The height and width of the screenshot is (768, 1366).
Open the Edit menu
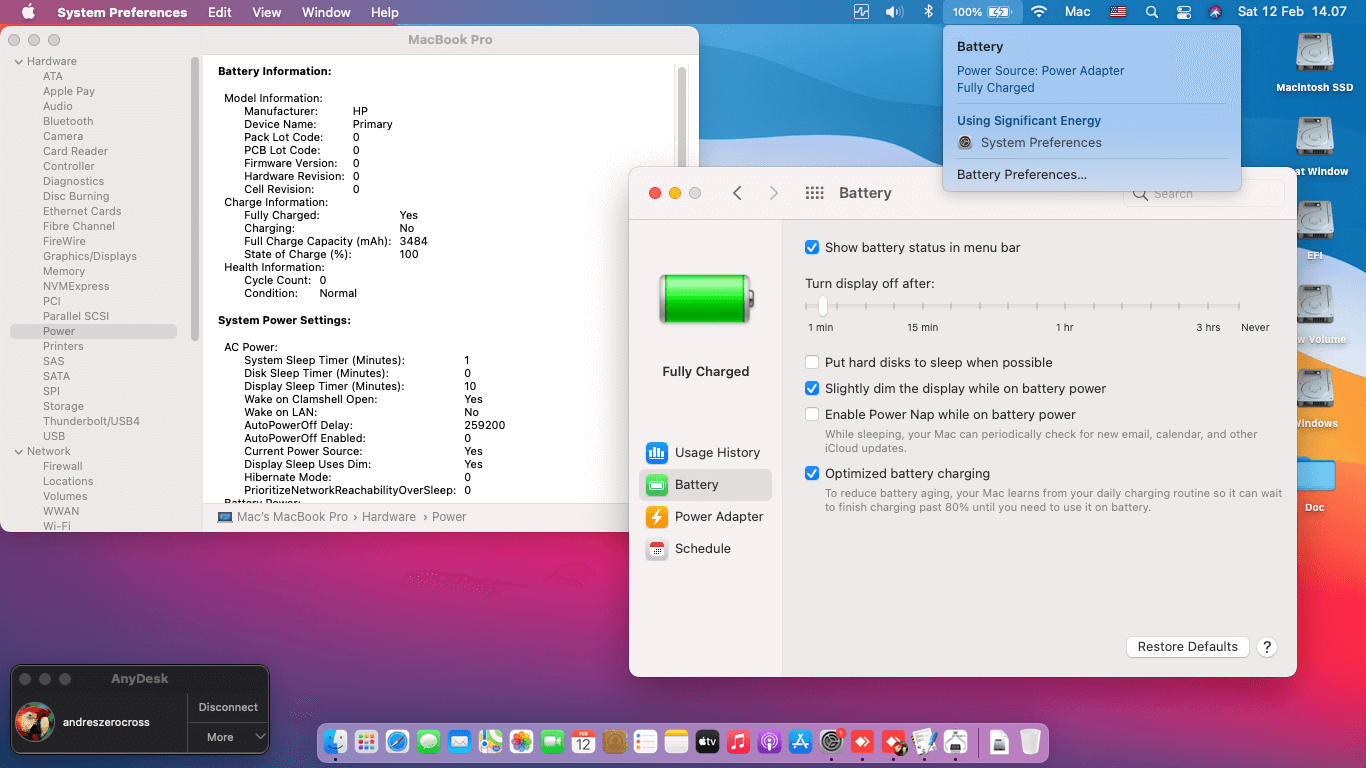click(x=220, y=12)
